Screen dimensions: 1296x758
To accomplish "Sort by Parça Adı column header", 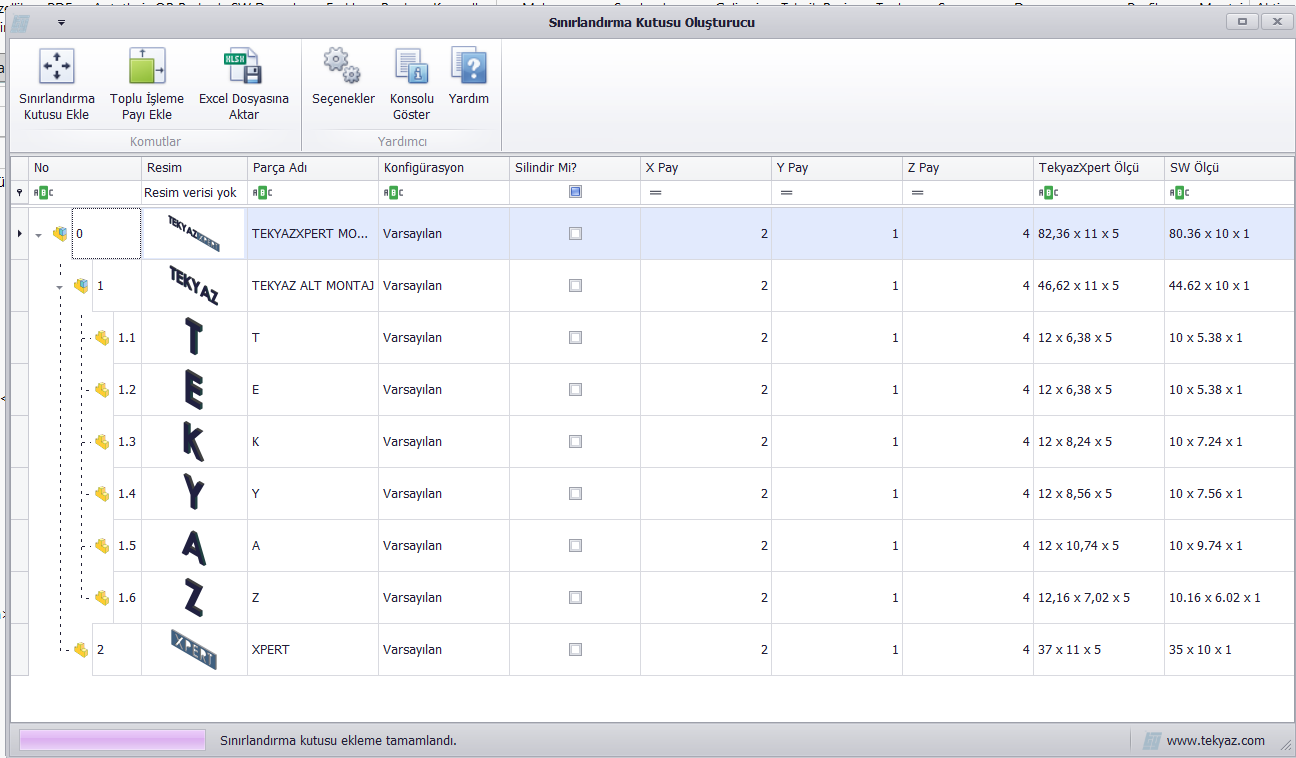I will (313, 168).
